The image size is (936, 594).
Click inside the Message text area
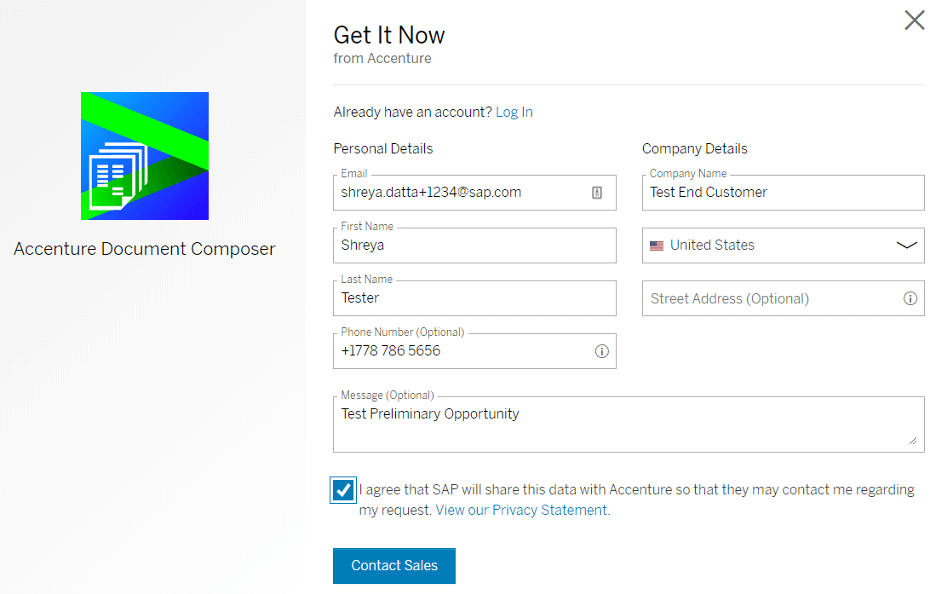click(x=629, y=424)
